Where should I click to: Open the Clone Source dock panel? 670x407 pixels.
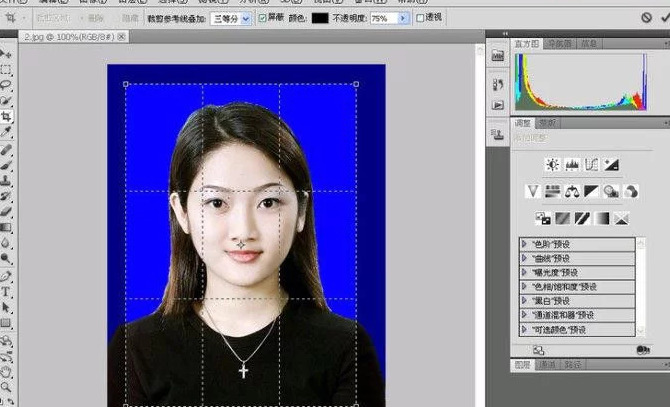tap(498, 135)
